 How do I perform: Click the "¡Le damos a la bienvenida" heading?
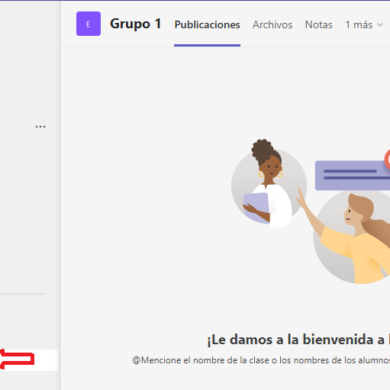pos(298,340)
